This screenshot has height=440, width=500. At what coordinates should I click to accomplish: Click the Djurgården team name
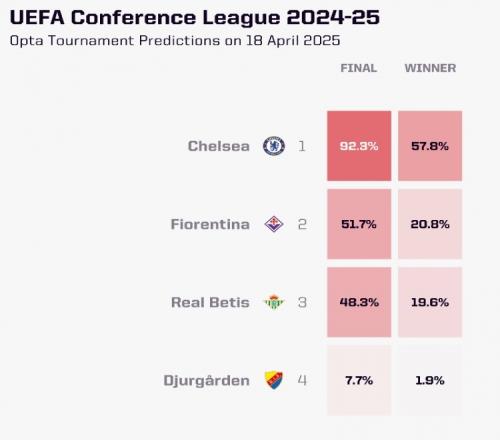(206, 380)
